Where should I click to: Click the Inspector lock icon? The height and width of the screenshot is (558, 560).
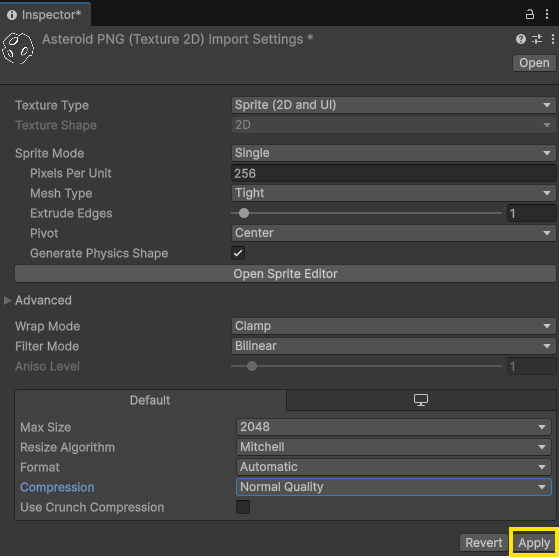click(x=530, y=14)
